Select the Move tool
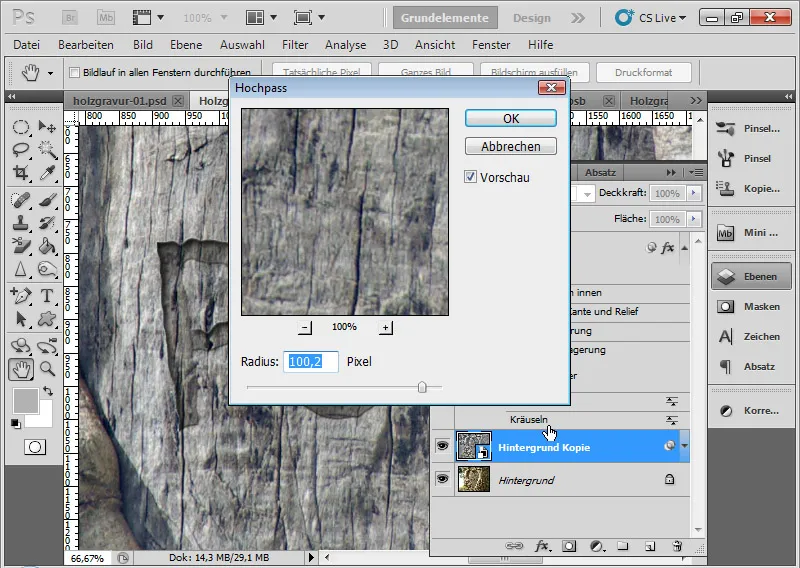800x568 pixels. [47, 127]
